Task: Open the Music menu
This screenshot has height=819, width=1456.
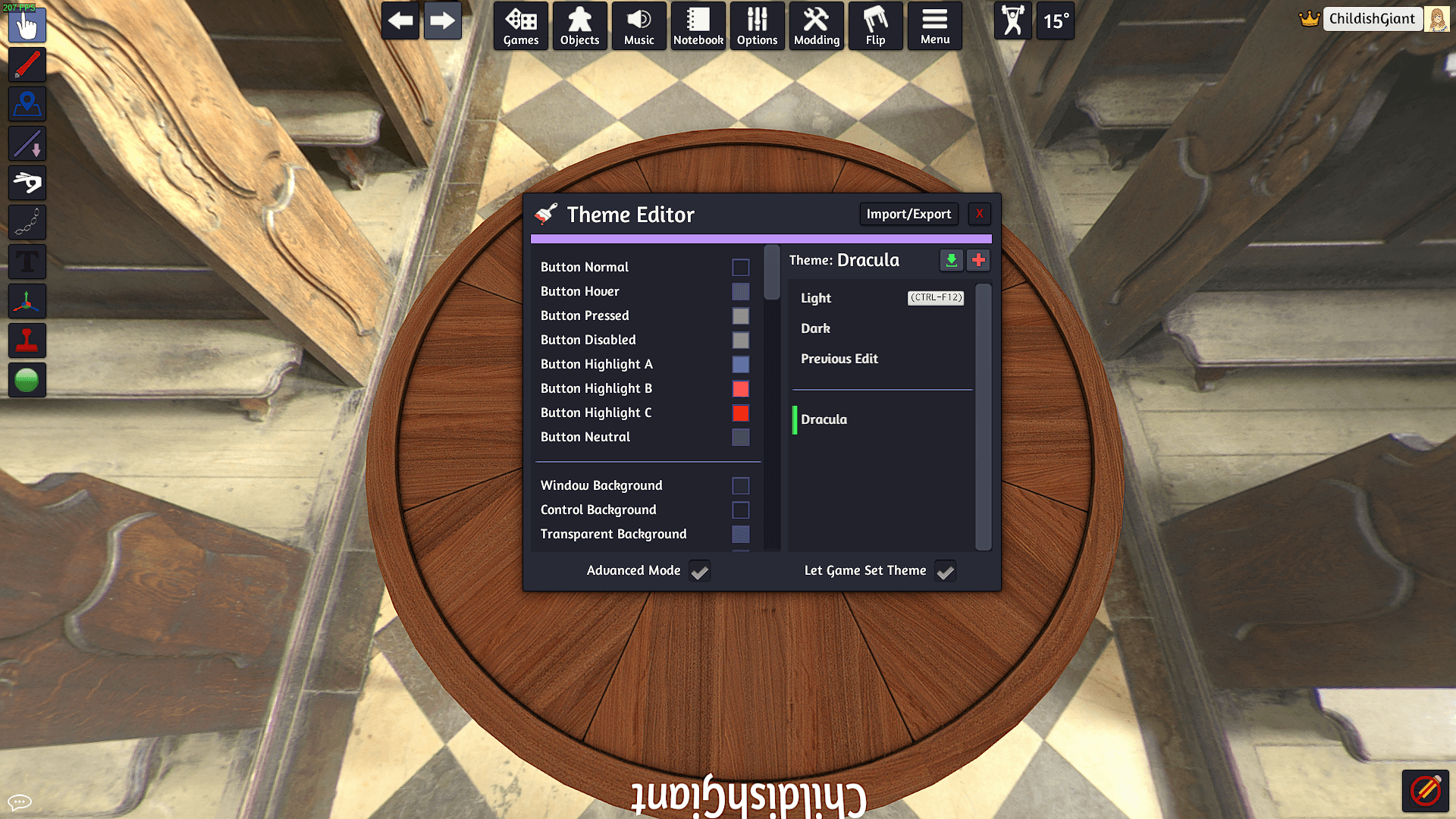Action: [x=639, y=26]
